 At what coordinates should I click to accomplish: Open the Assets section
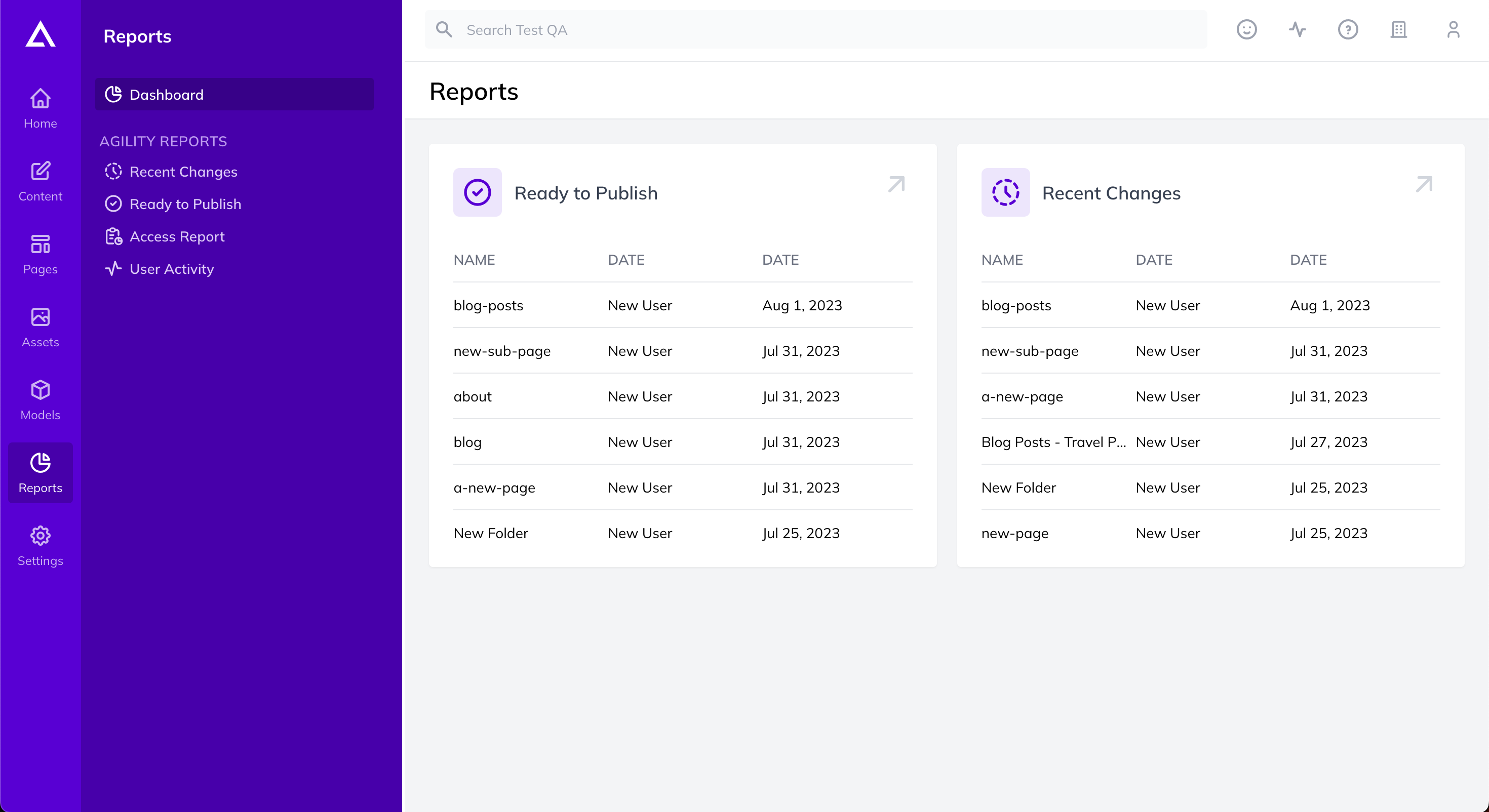tap(41, 327)
